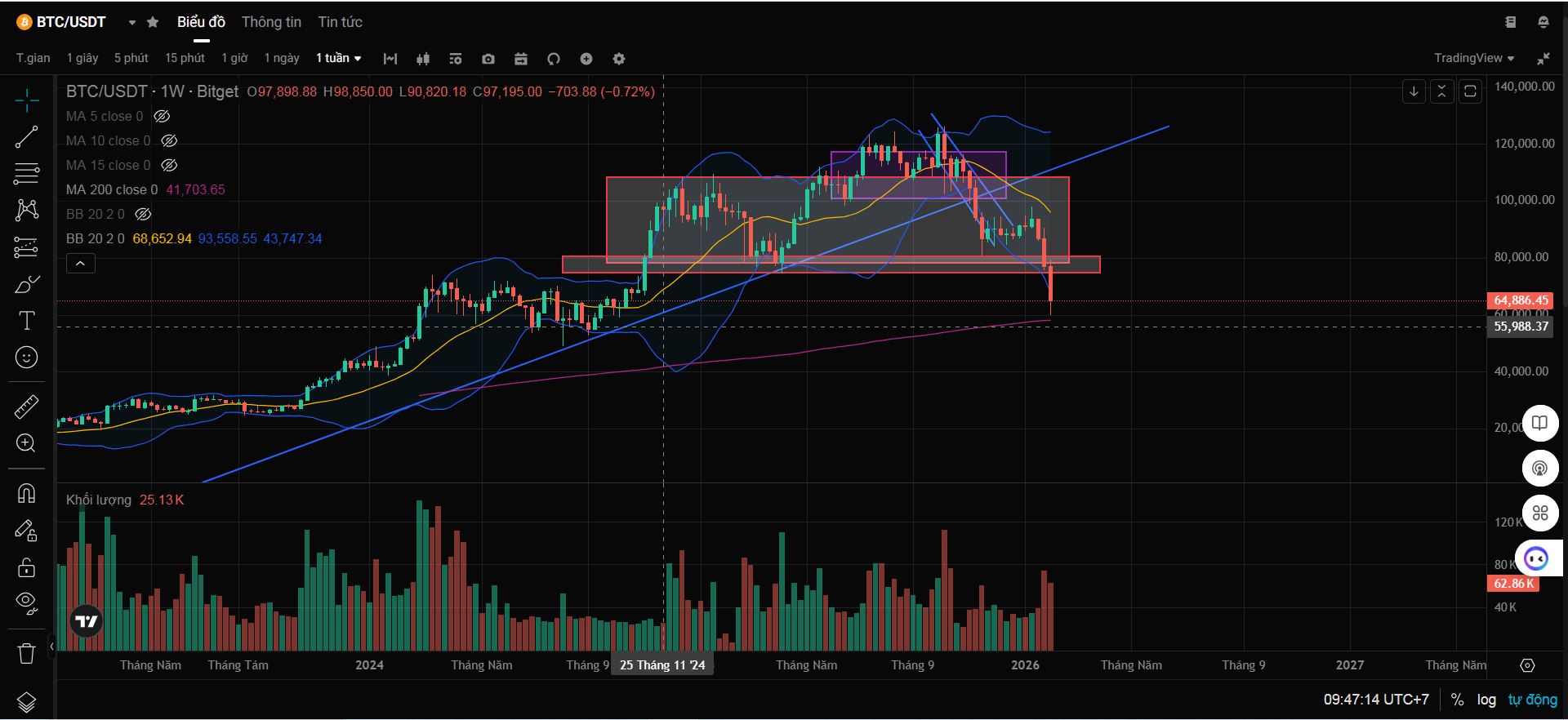Screen dimensions: 1568x720
Task: Take a chart snapshot with camera icon
Action: (488, 59)
